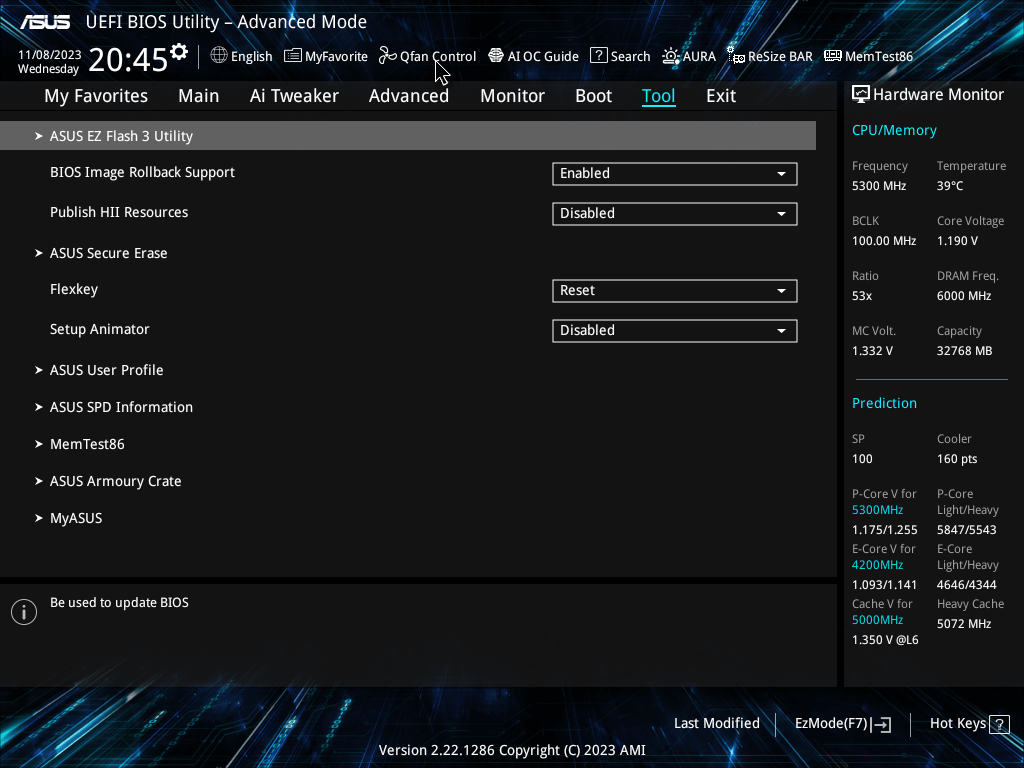The image size is (1024, 768).
Task: Open Qfan Control via the fan icon
Action: (388, 56)
